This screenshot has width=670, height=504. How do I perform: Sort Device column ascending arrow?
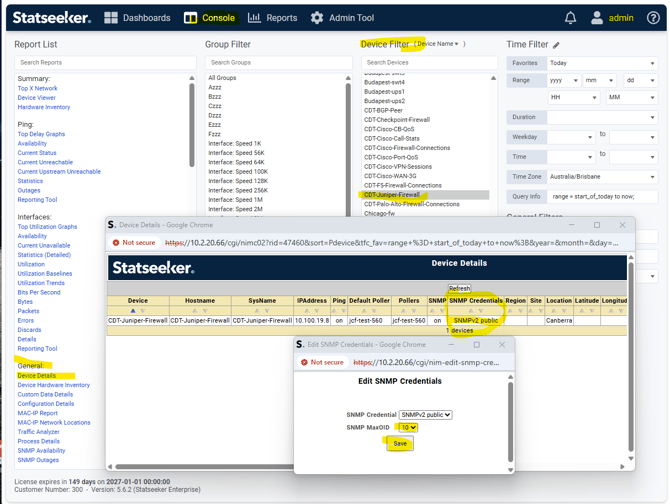[133, 311]
